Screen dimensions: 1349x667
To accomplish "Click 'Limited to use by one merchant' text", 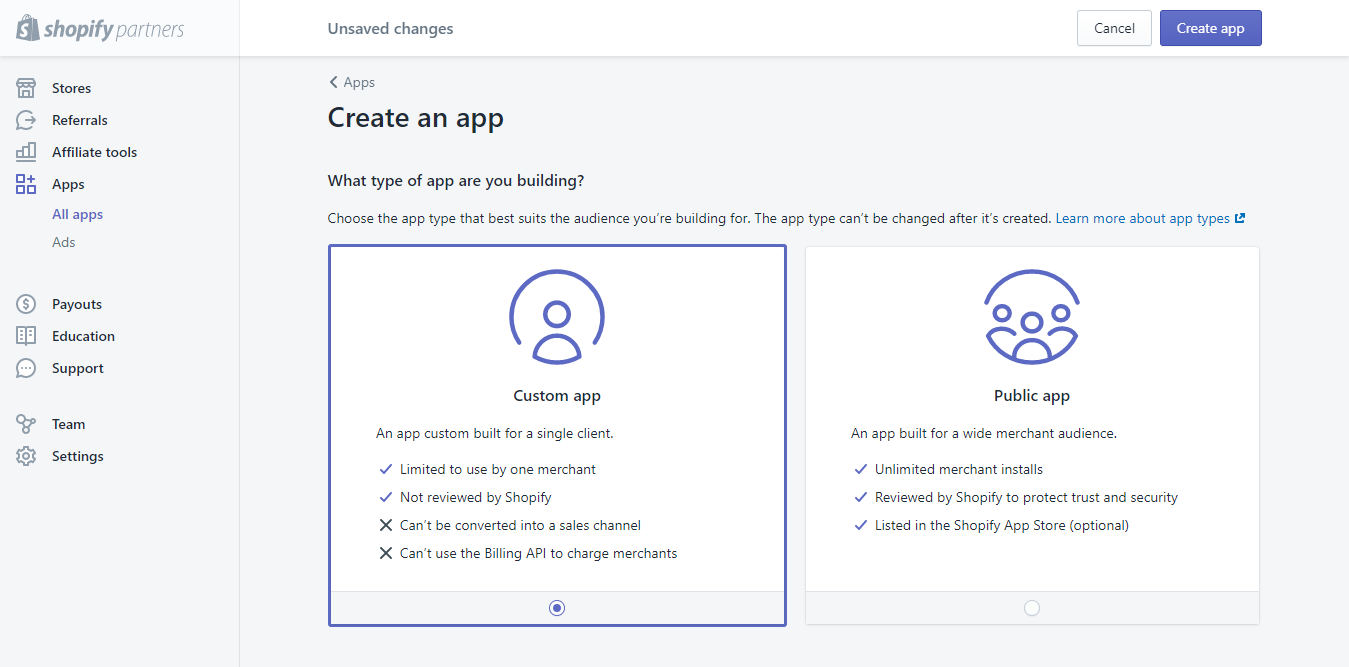I will click(x=498, y=469).
